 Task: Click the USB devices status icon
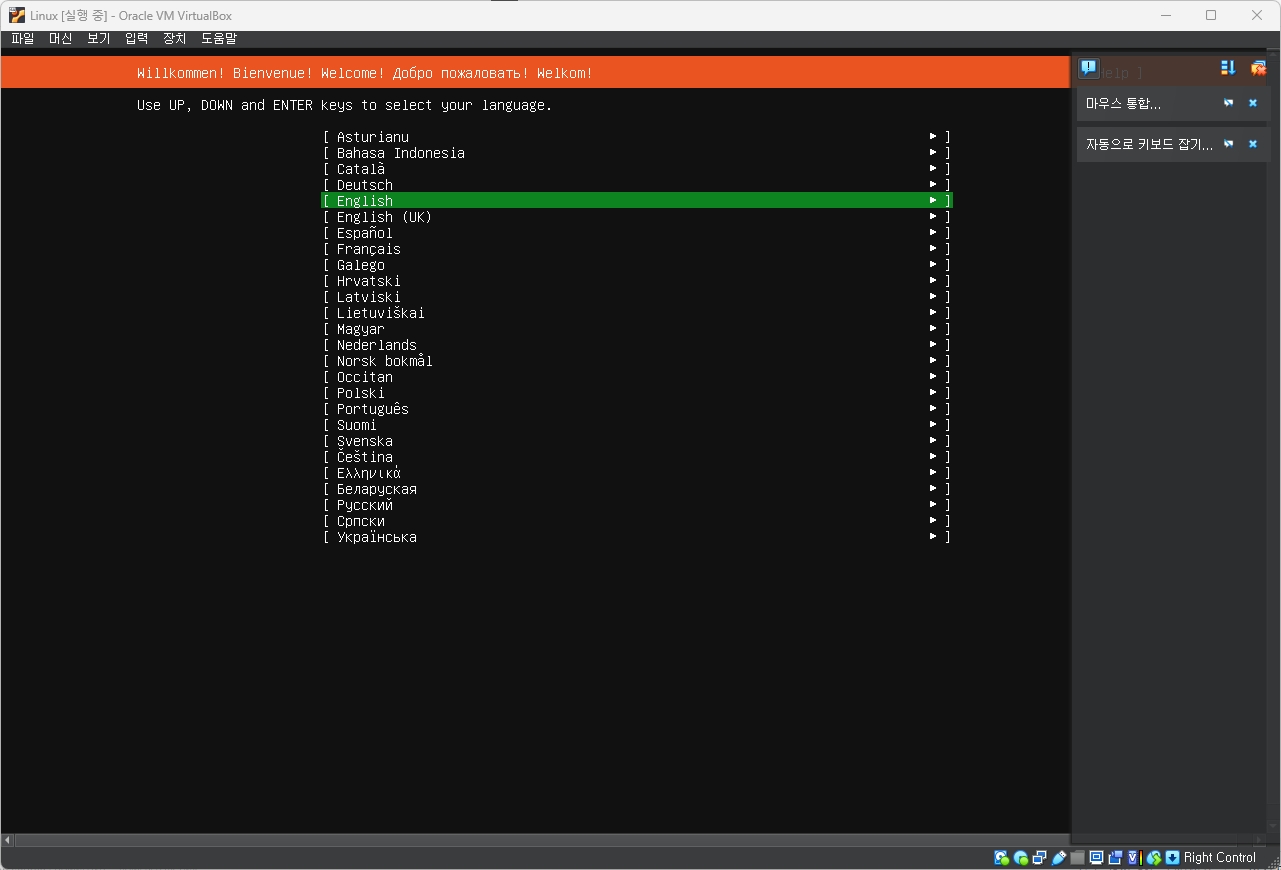click(x=1058, y=858)
